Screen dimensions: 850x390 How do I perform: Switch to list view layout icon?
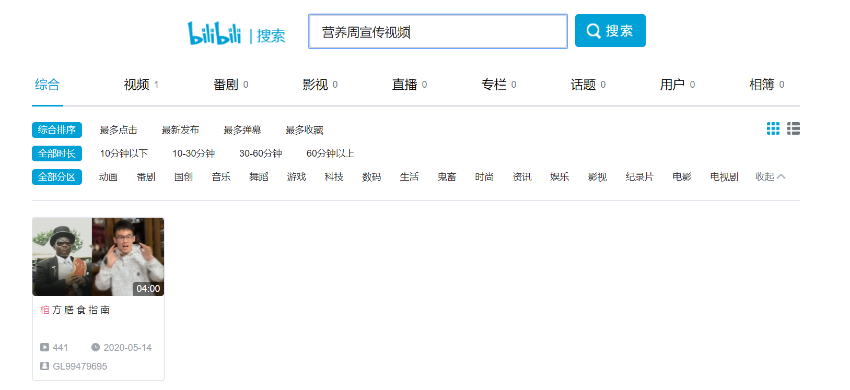pyautogui.click(x=794, y=129)
